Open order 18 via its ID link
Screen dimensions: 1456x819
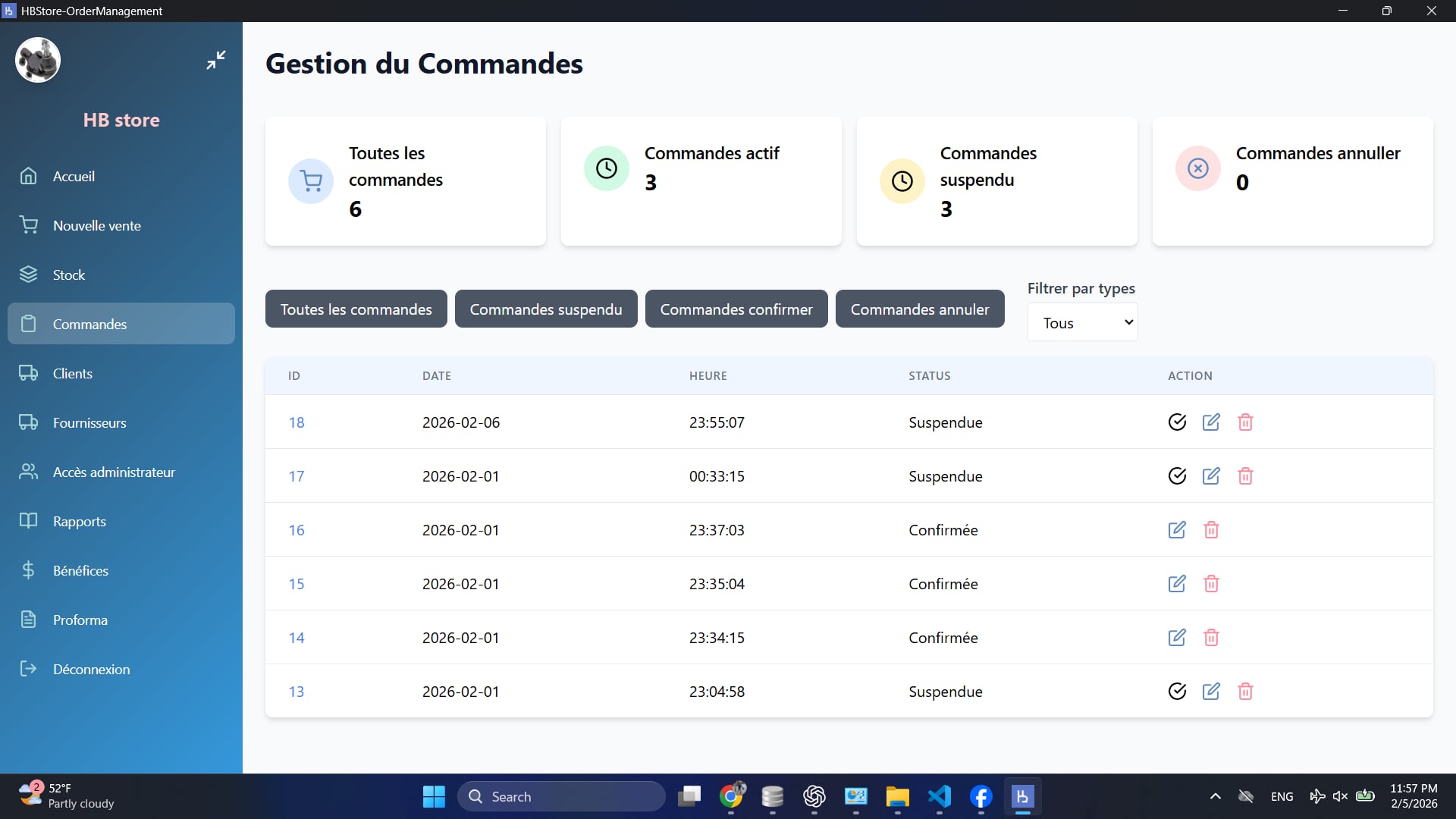[x=297, y=422]
